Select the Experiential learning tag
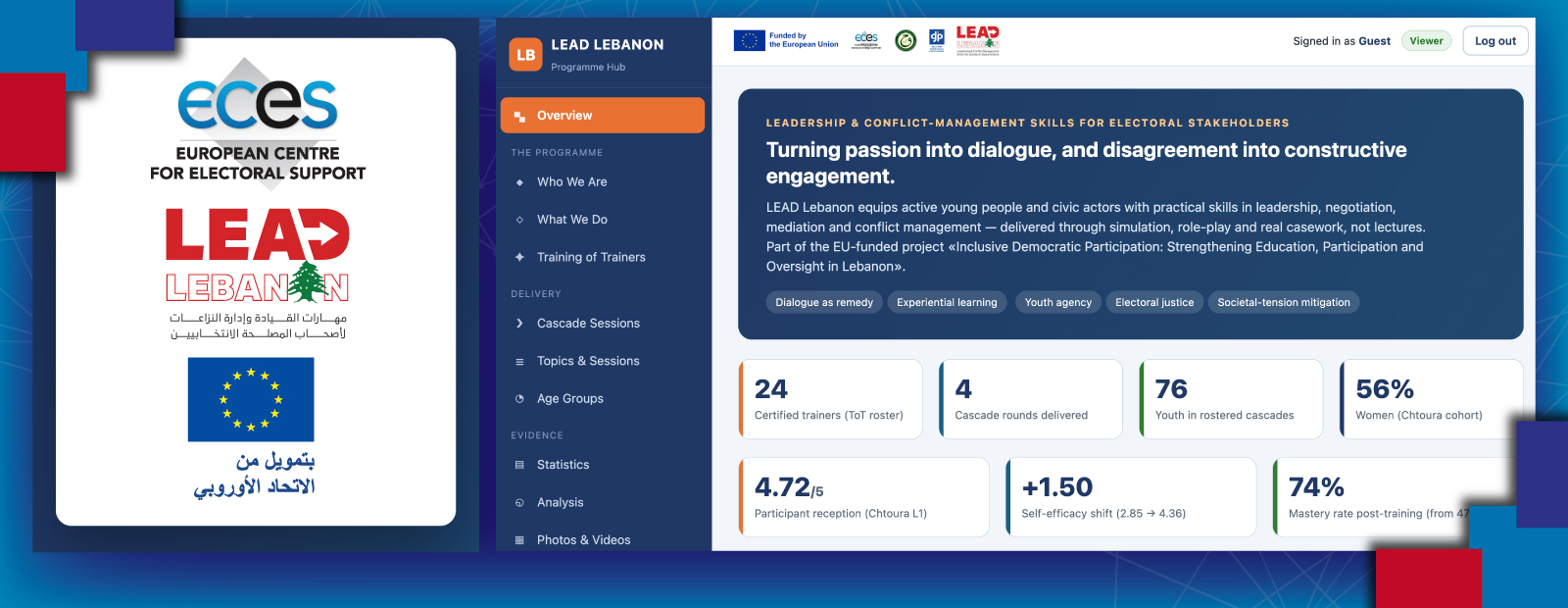The width and height of the screenshot is (1568, 608). [947, 302]
